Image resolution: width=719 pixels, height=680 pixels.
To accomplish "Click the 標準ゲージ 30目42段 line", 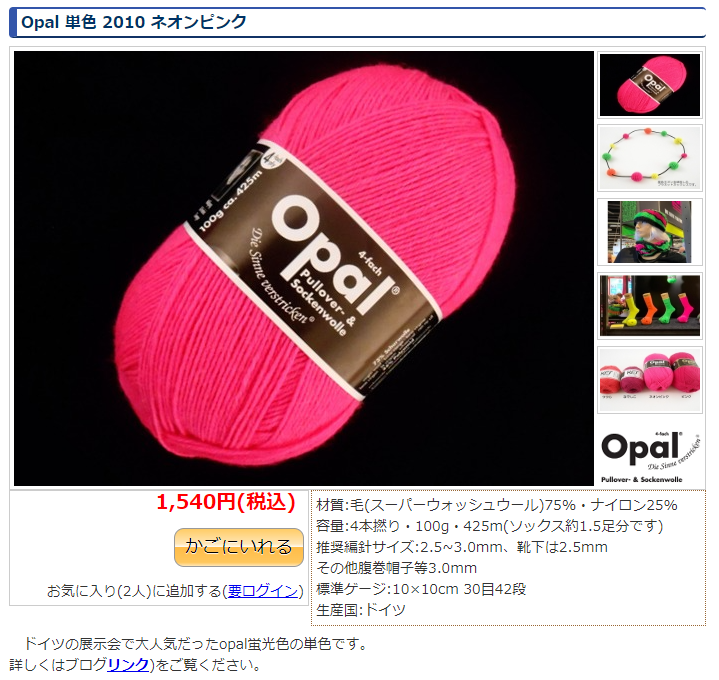I will [x=421, y=589].
